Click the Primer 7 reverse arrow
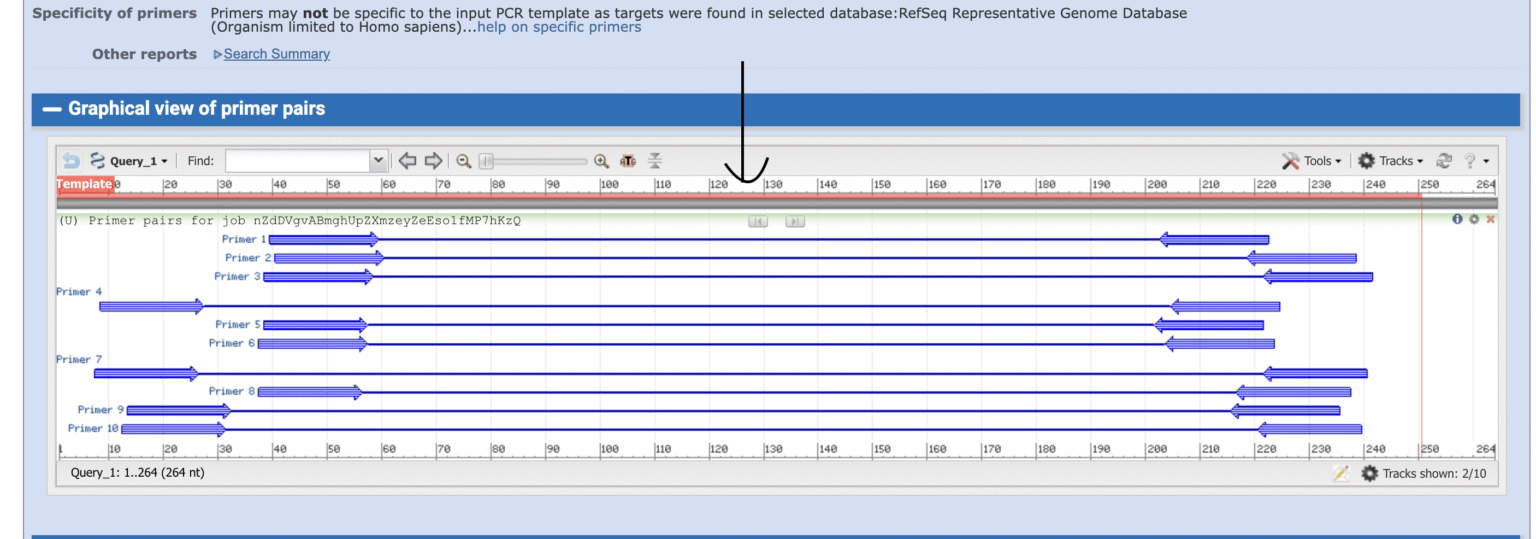1536x539 pixels. point(1315,374)
